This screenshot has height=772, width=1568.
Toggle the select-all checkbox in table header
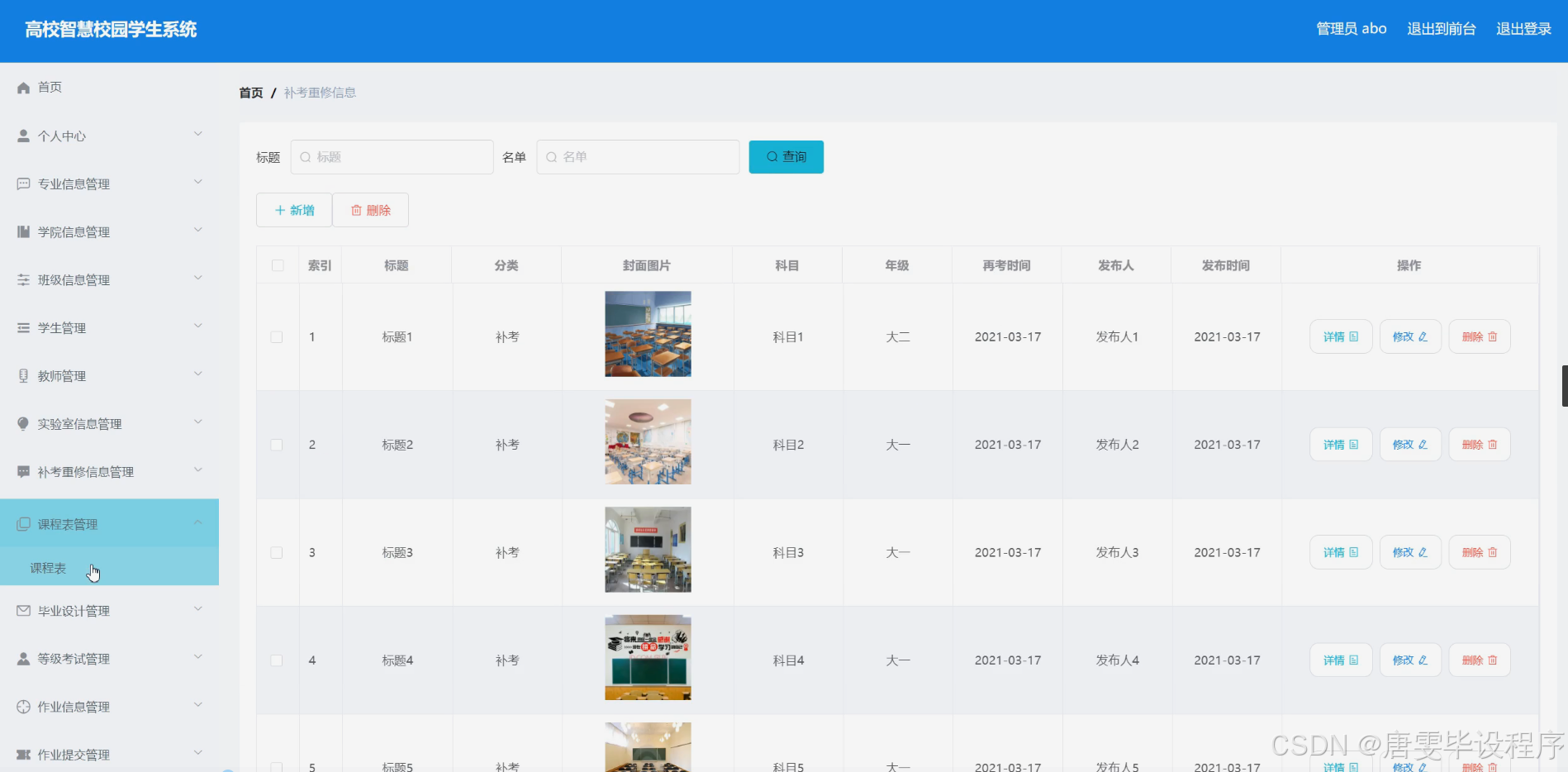click(278, 265)
